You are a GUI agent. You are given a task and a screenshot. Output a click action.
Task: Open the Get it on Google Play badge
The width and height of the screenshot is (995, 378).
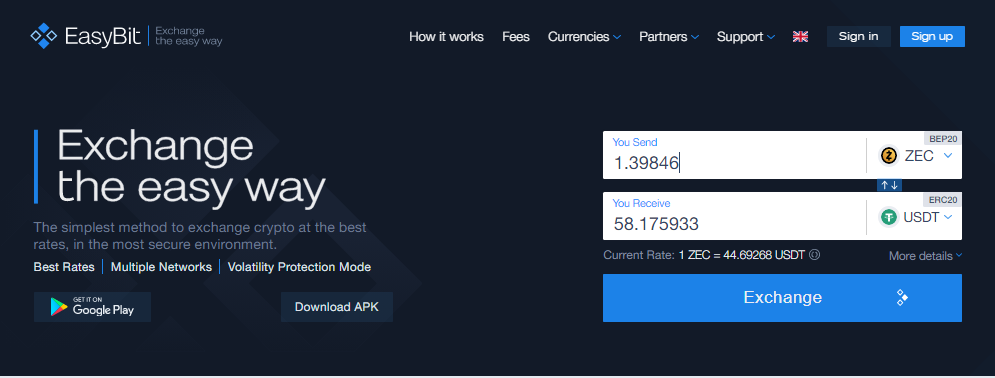point(92,307)
